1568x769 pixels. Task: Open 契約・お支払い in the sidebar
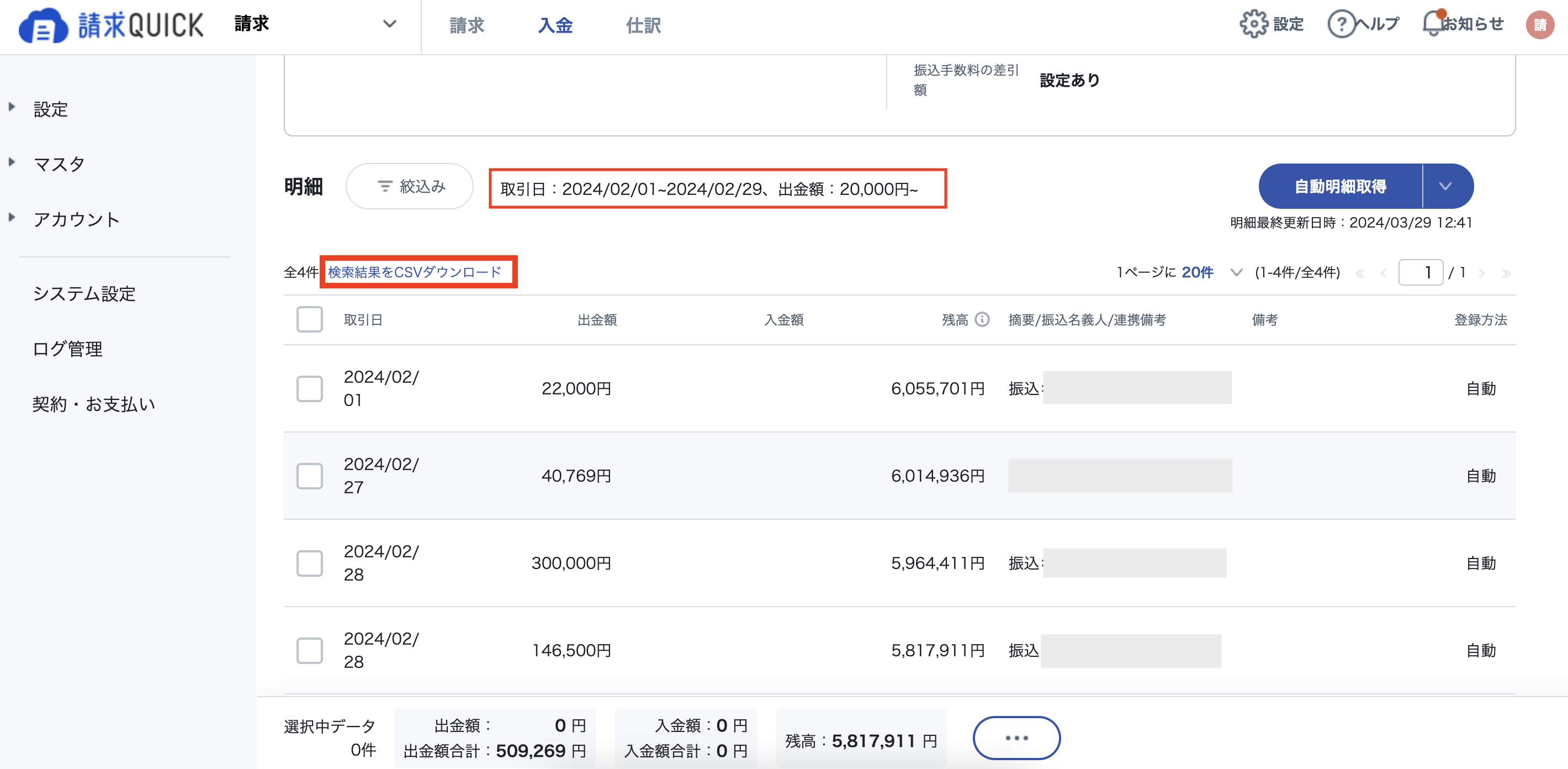pos(94,404)
